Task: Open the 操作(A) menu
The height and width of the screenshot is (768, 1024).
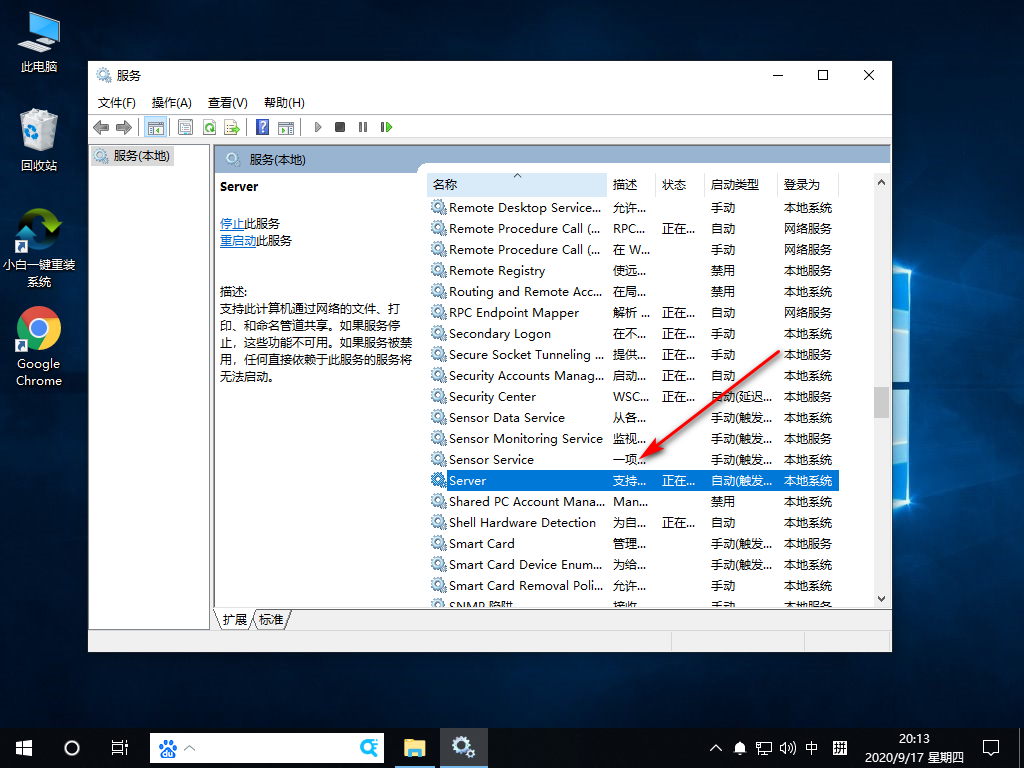Action: pyautogui.click(x=171, y=102)
